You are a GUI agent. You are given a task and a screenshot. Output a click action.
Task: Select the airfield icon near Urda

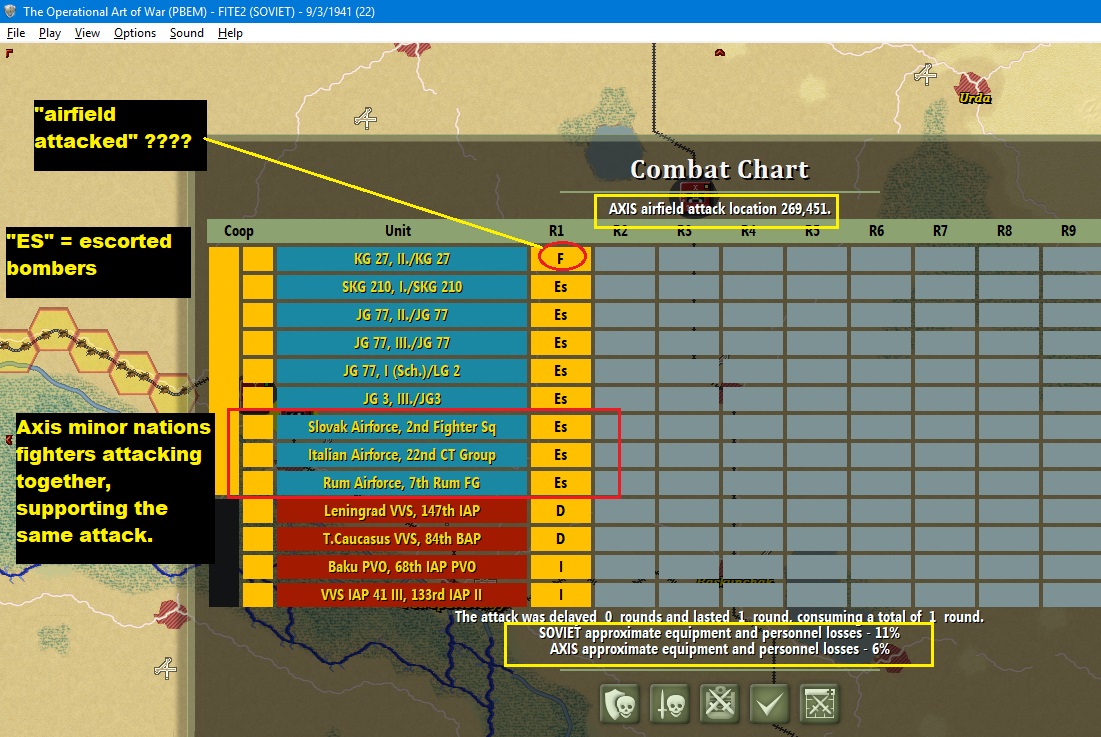[x=925, y=74]
